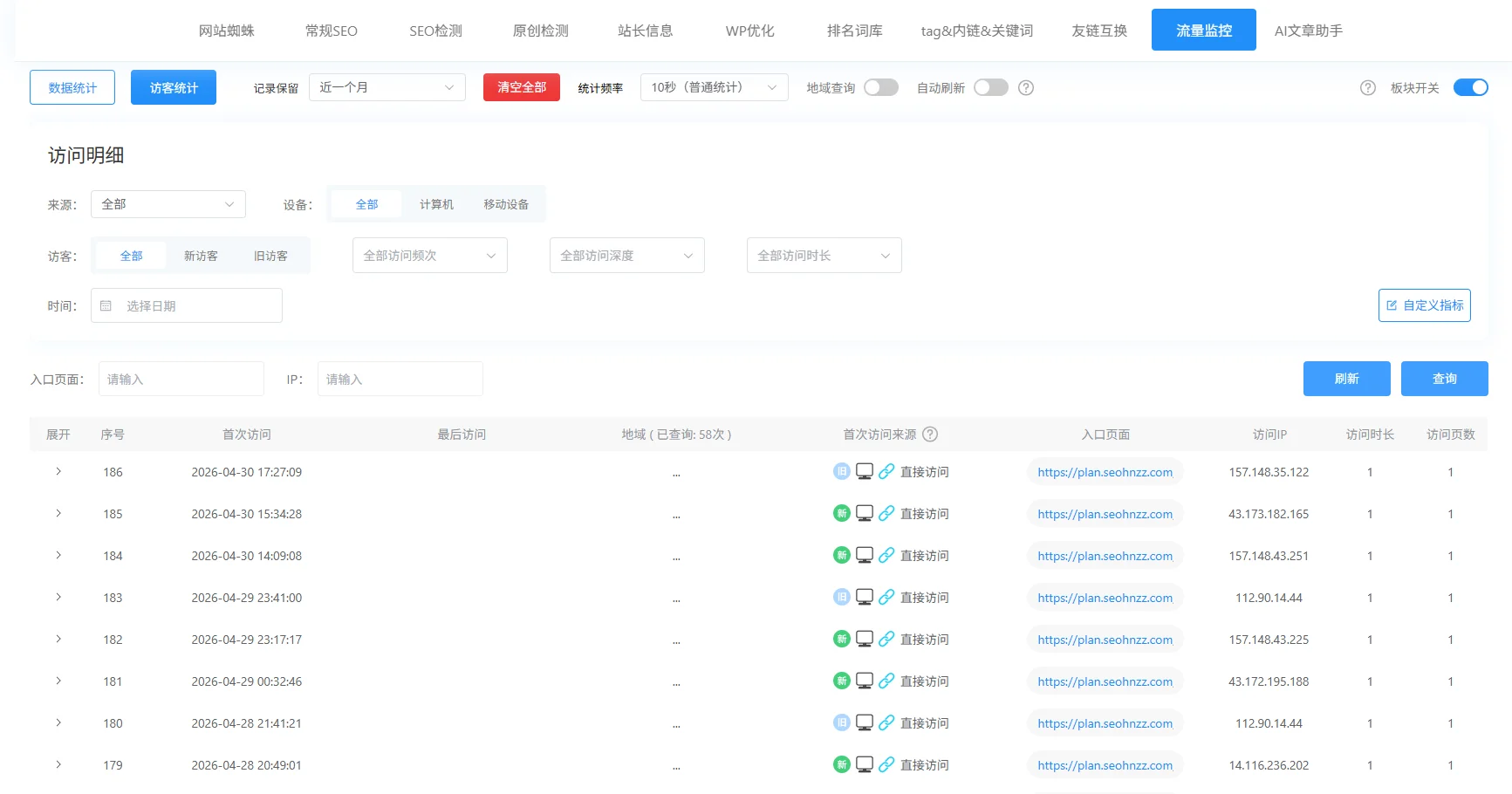Click 新 visitor badge in row 182
Viewport: 1512px width, 794px height.
(x=841, y=639)
